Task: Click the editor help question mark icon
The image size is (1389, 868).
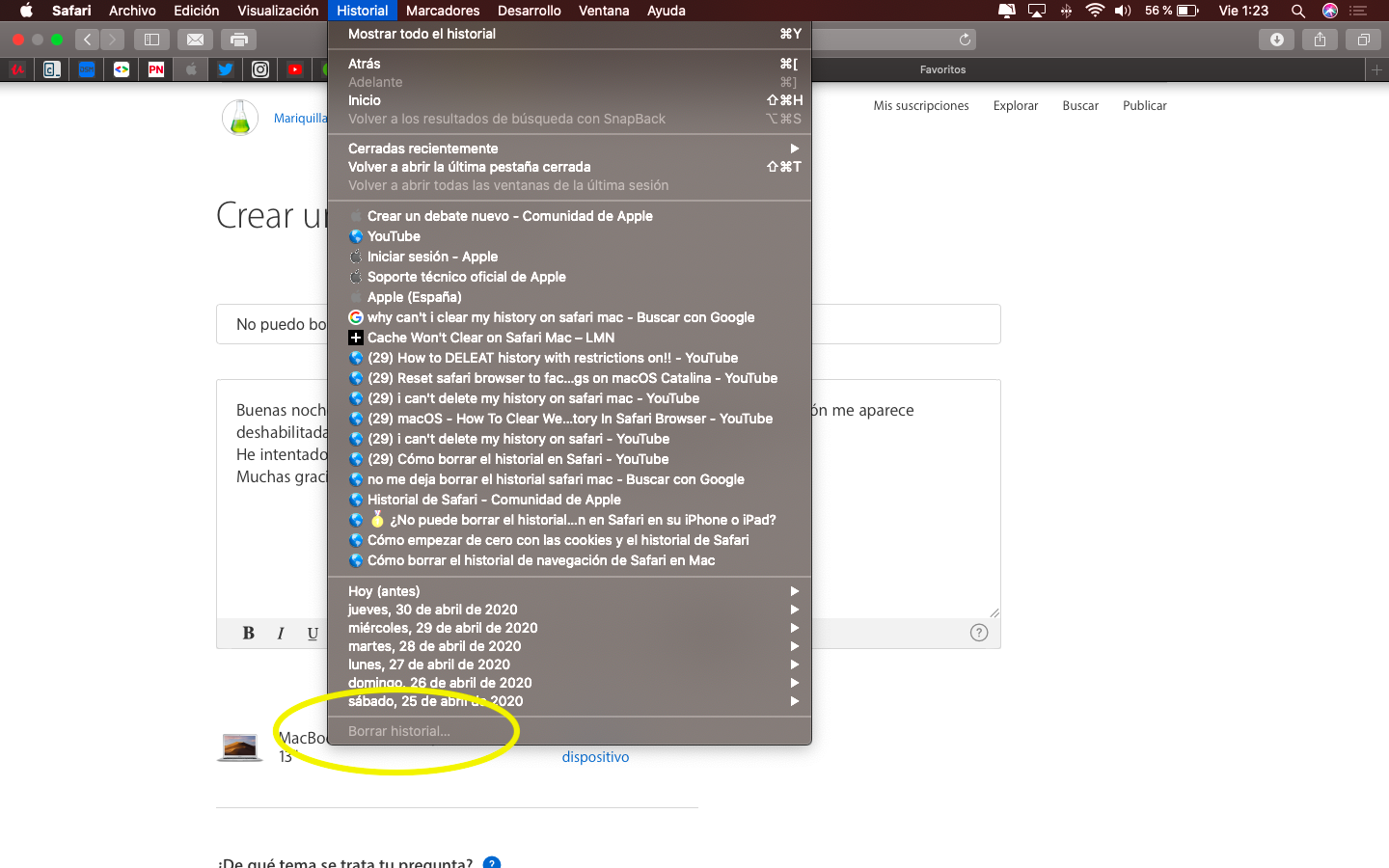Action: coord(979,633)
